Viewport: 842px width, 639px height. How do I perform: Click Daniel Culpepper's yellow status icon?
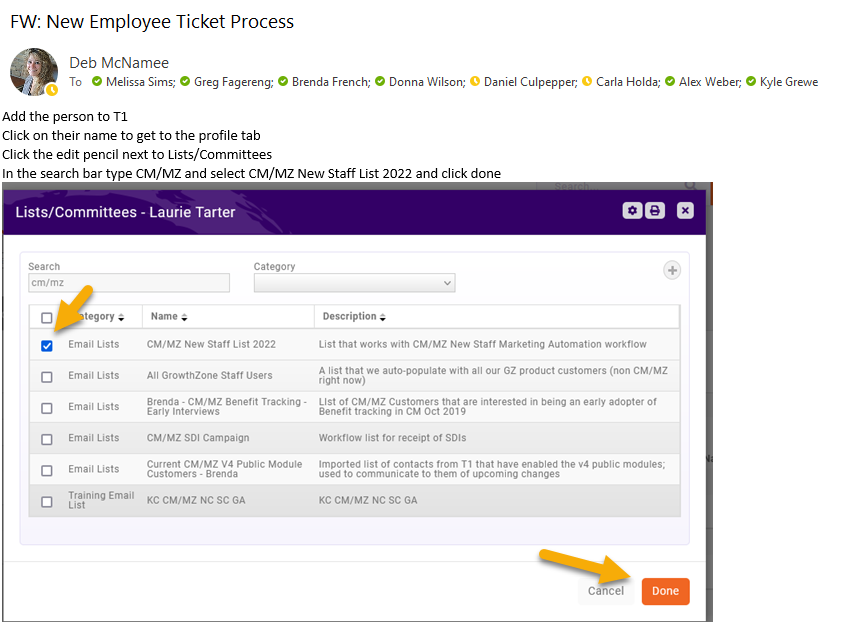click(475, 82)
